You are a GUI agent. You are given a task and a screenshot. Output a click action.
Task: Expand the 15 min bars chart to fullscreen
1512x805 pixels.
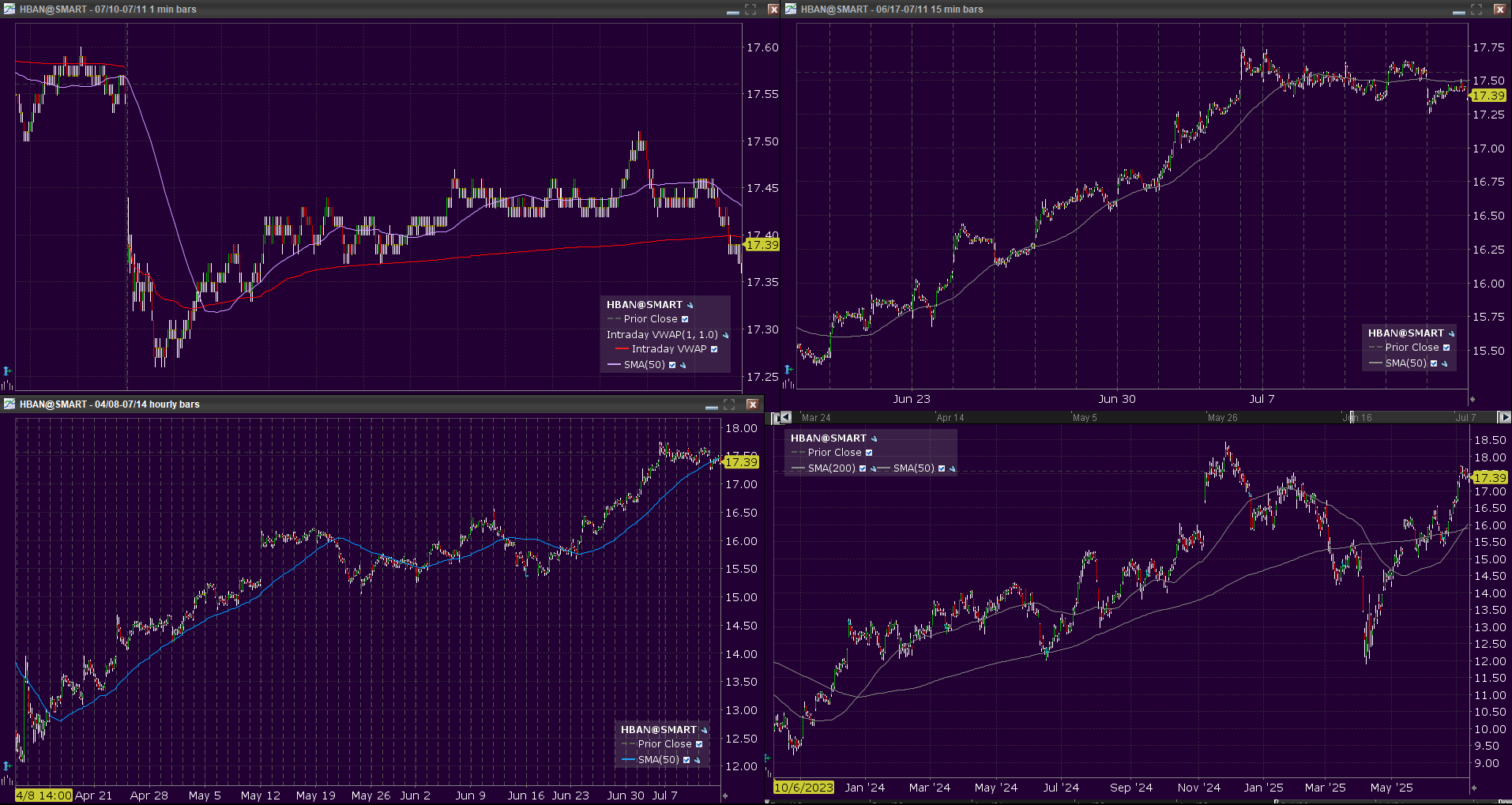[x=1476, y=9]
